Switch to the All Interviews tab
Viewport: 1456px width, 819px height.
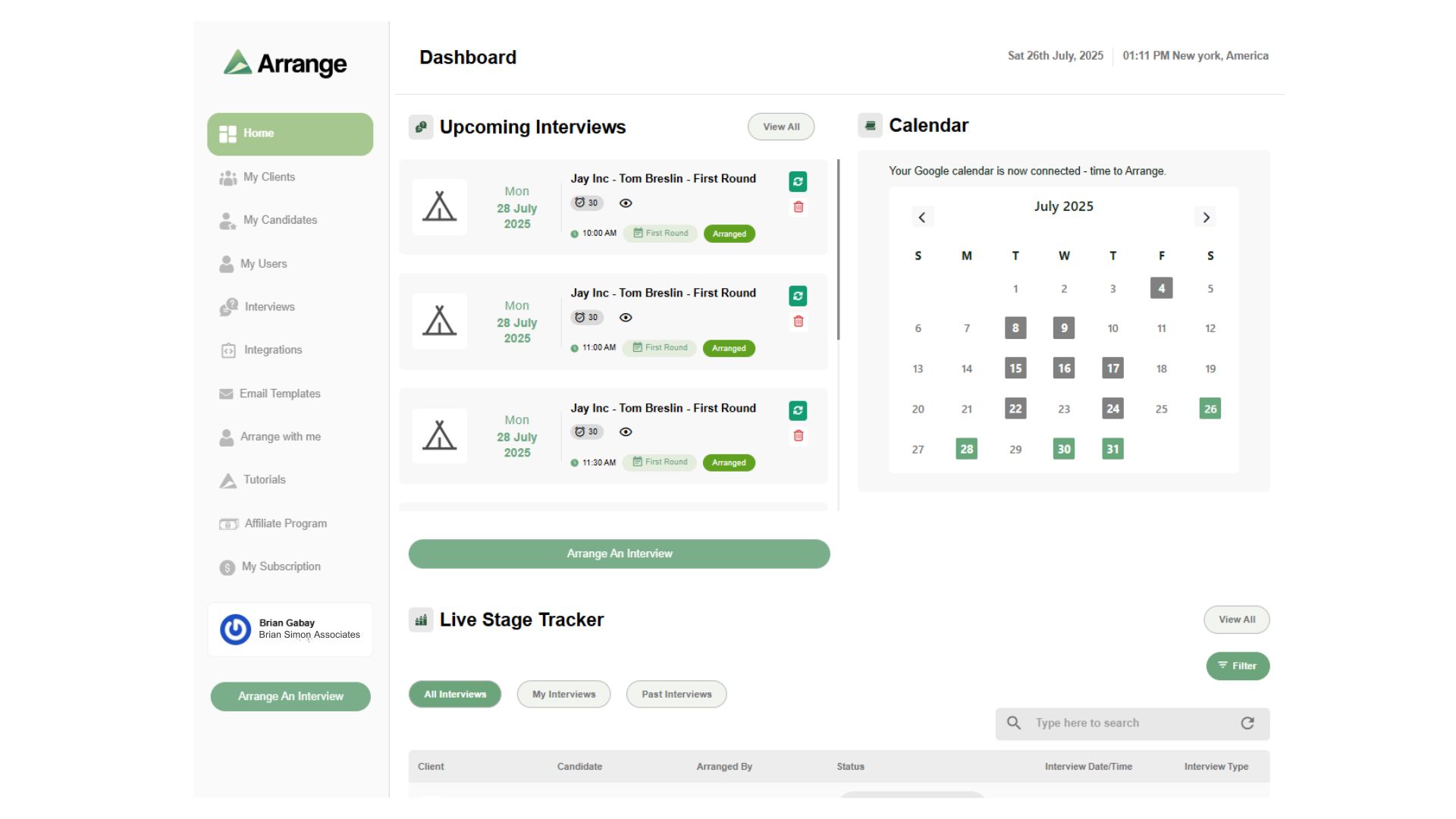455,694
